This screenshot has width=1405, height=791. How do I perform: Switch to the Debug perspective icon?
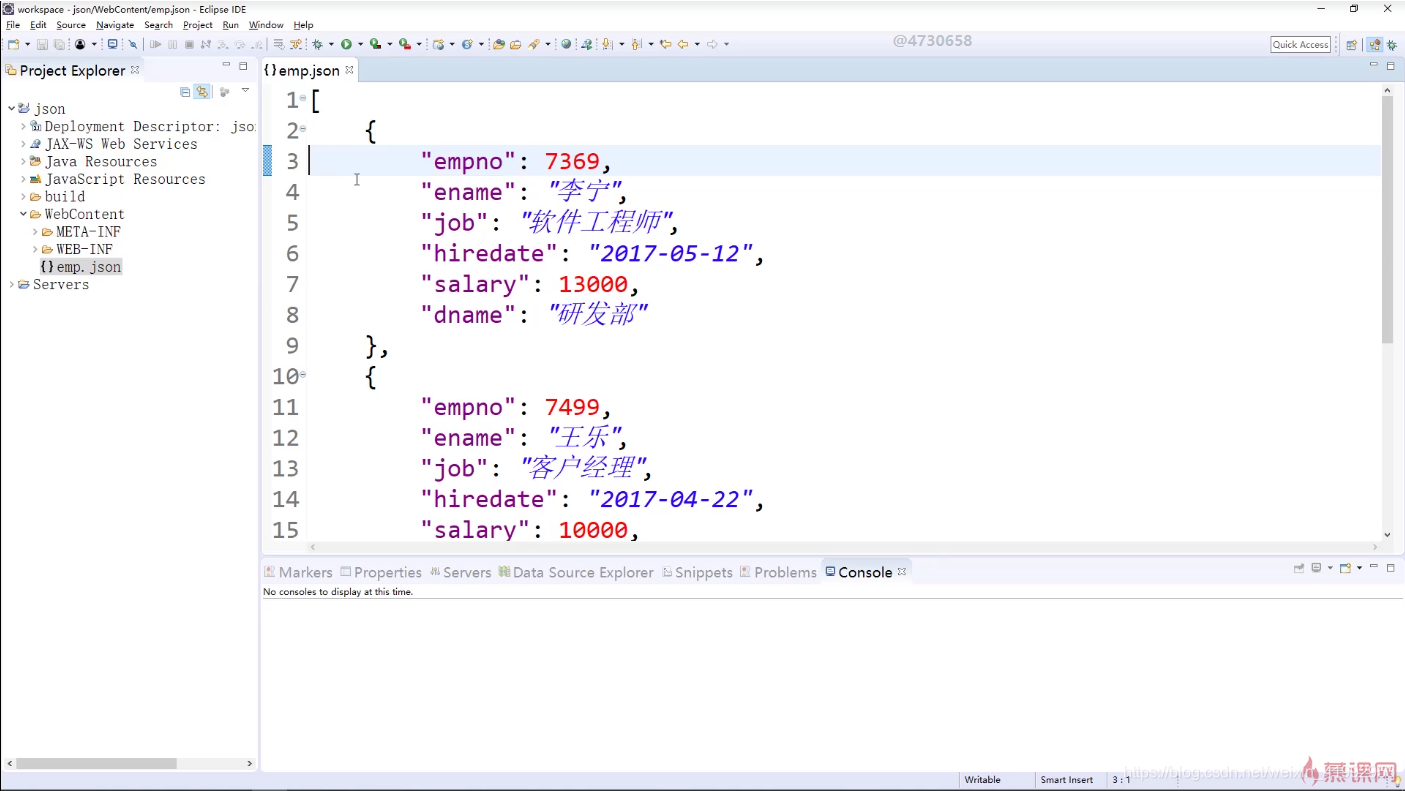(1392, 45)
